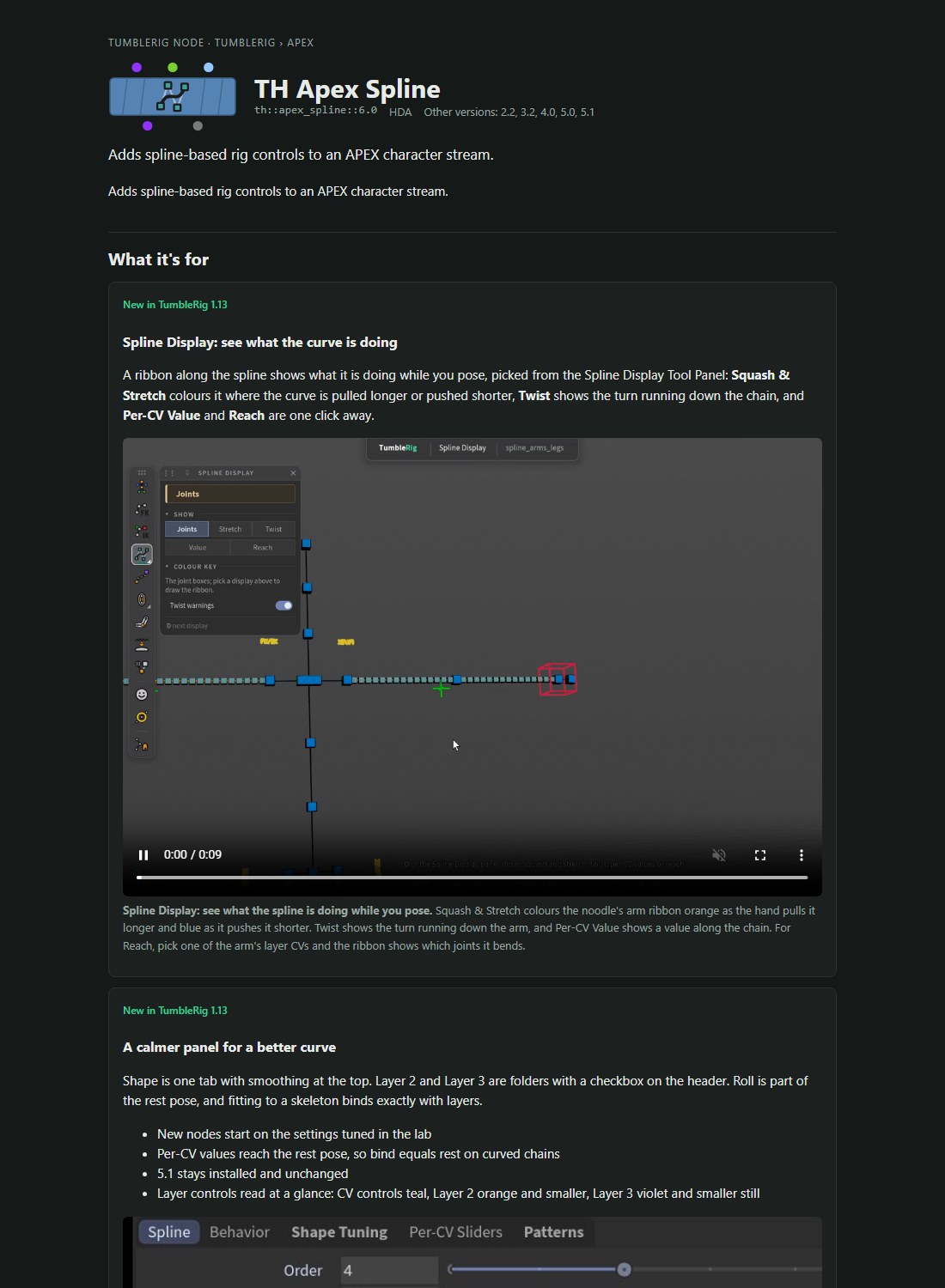Screen dimensions: 945x1288
Task: Click the yellow circle target tool icon
Action: (142, 717)
